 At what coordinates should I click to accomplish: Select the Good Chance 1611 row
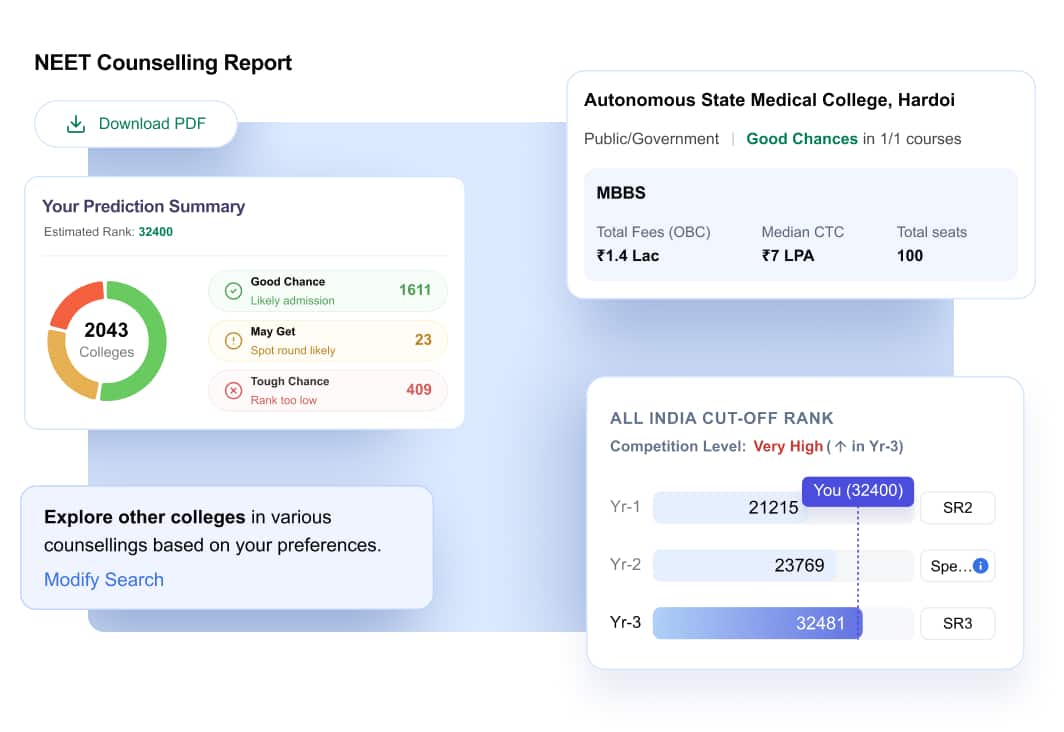tap(328, 291)
